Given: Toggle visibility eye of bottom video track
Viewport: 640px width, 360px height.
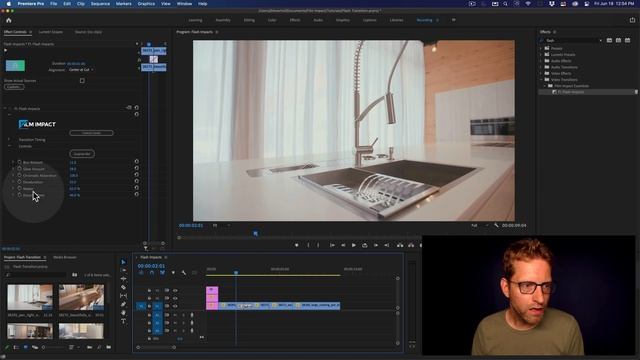Looking at the screenshot, I should 175,306.
